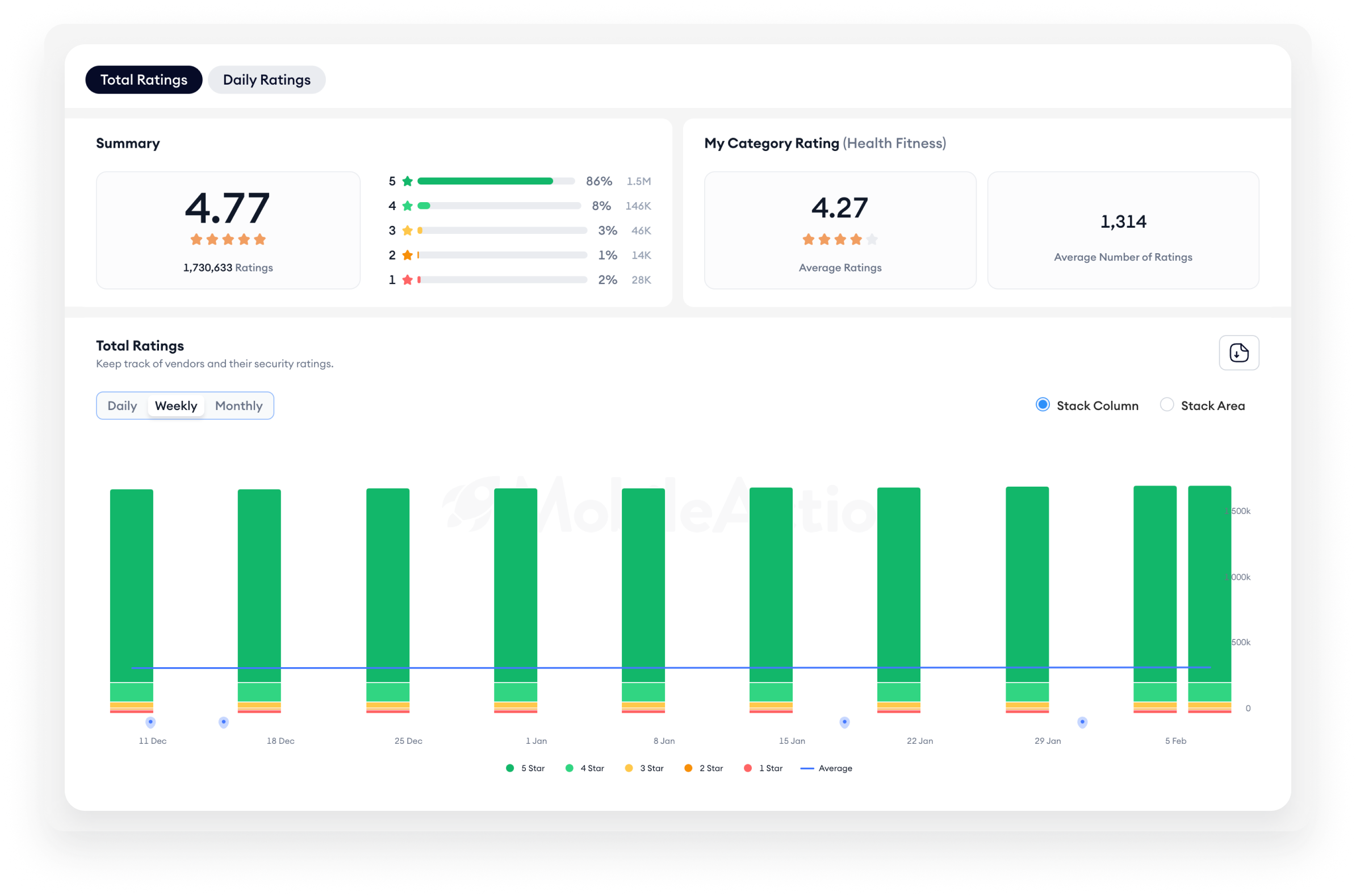
Task: Select the Stack Column radio button
Action: (x=1043, y=405)
